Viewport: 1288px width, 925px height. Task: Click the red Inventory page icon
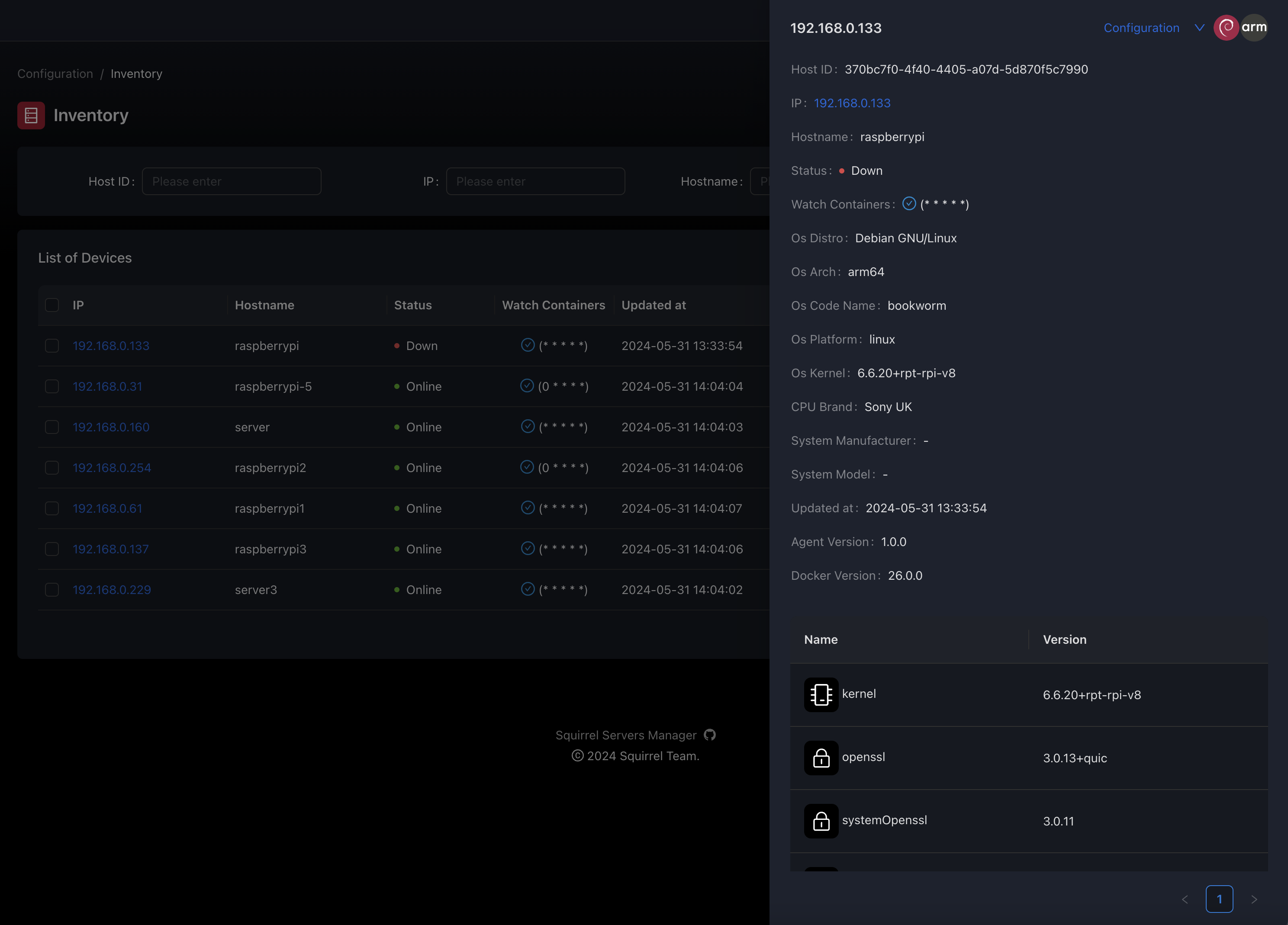31,115
